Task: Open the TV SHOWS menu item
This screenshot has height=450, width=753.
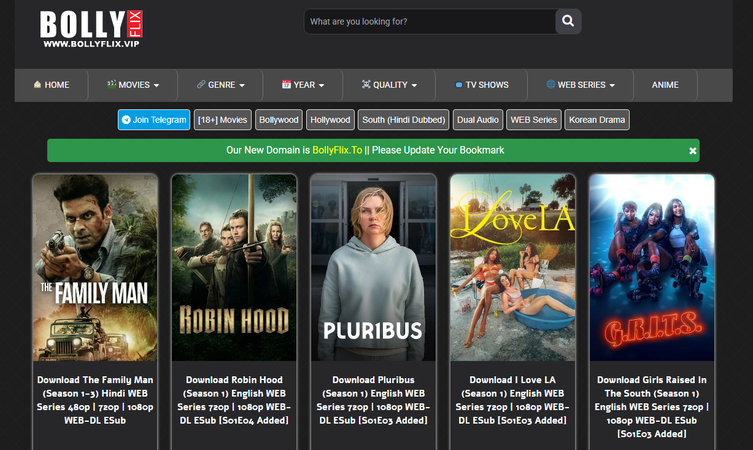Action: pyautogui.click(x=482, y=85)
